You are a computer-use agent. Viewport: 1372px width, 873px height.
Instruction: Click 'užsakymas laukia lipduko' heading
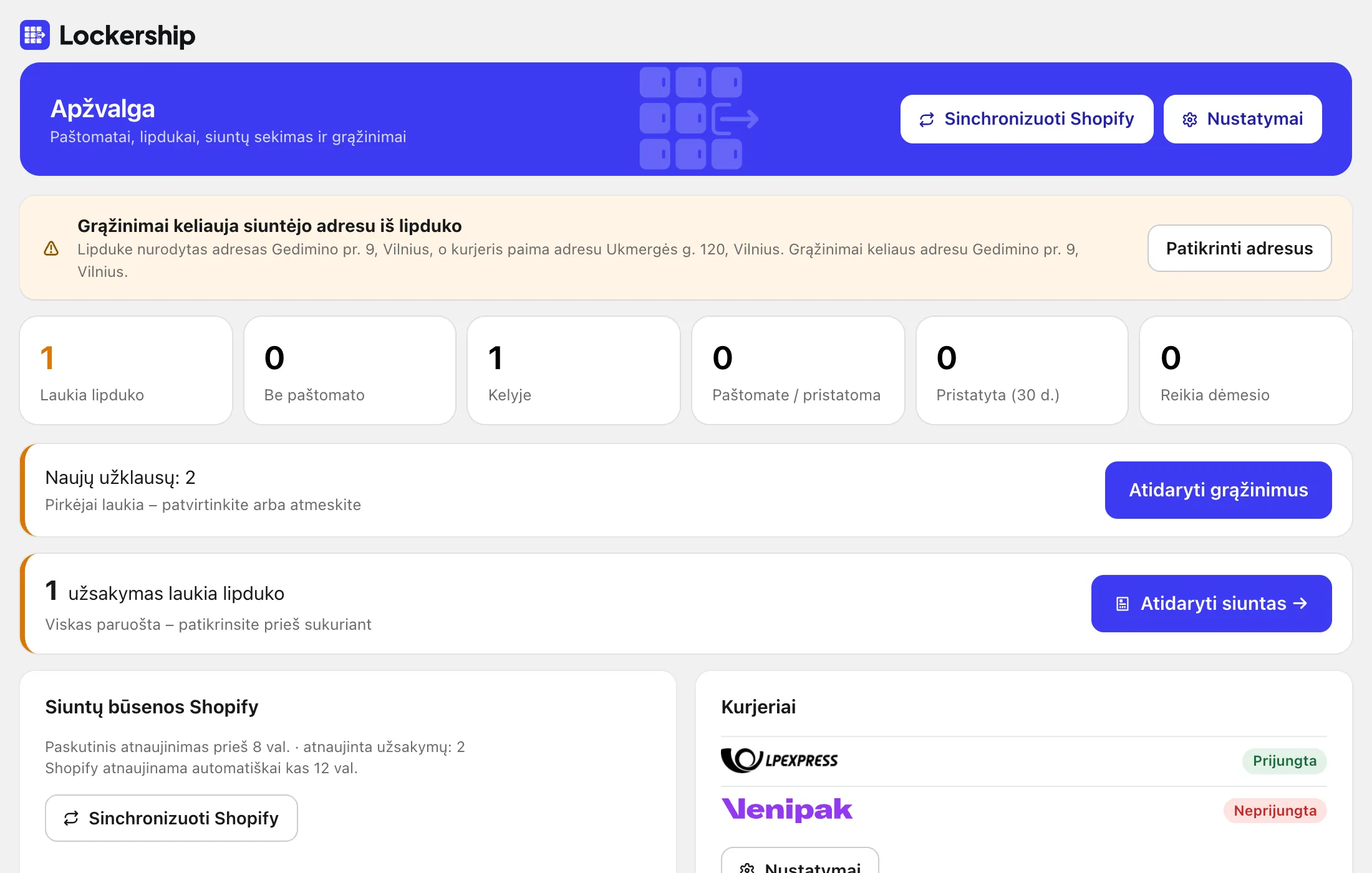176,593
